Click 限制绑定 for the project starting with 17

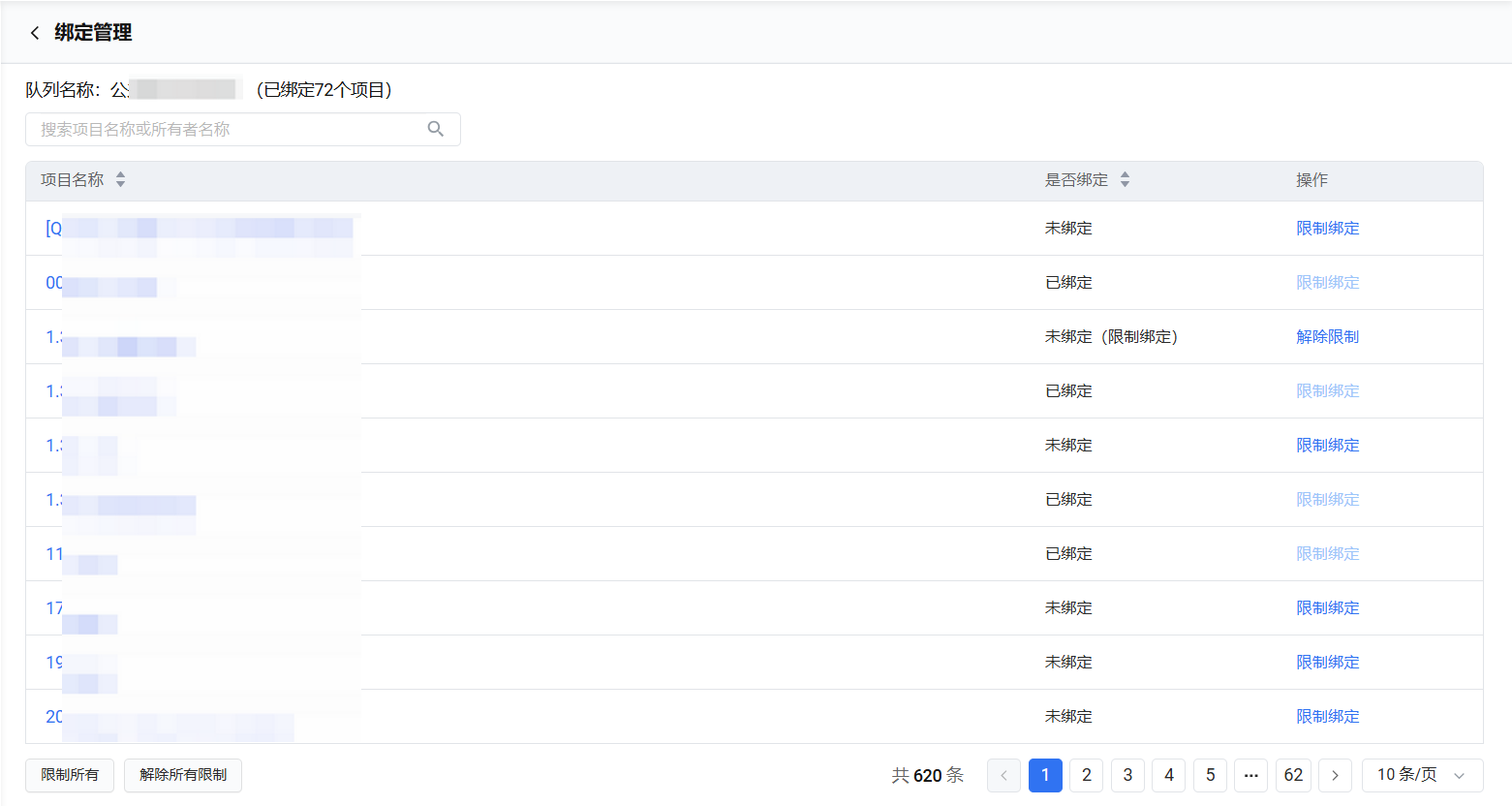(1328, 608)
